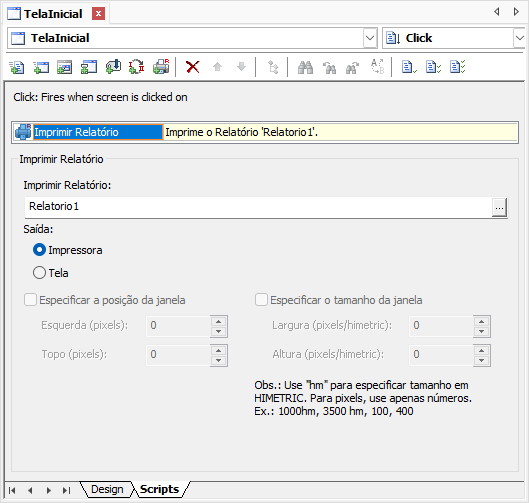Move the selected script up
Image resolution: width=529 pixels, height=503 pixels.
(x=218, y=67)
